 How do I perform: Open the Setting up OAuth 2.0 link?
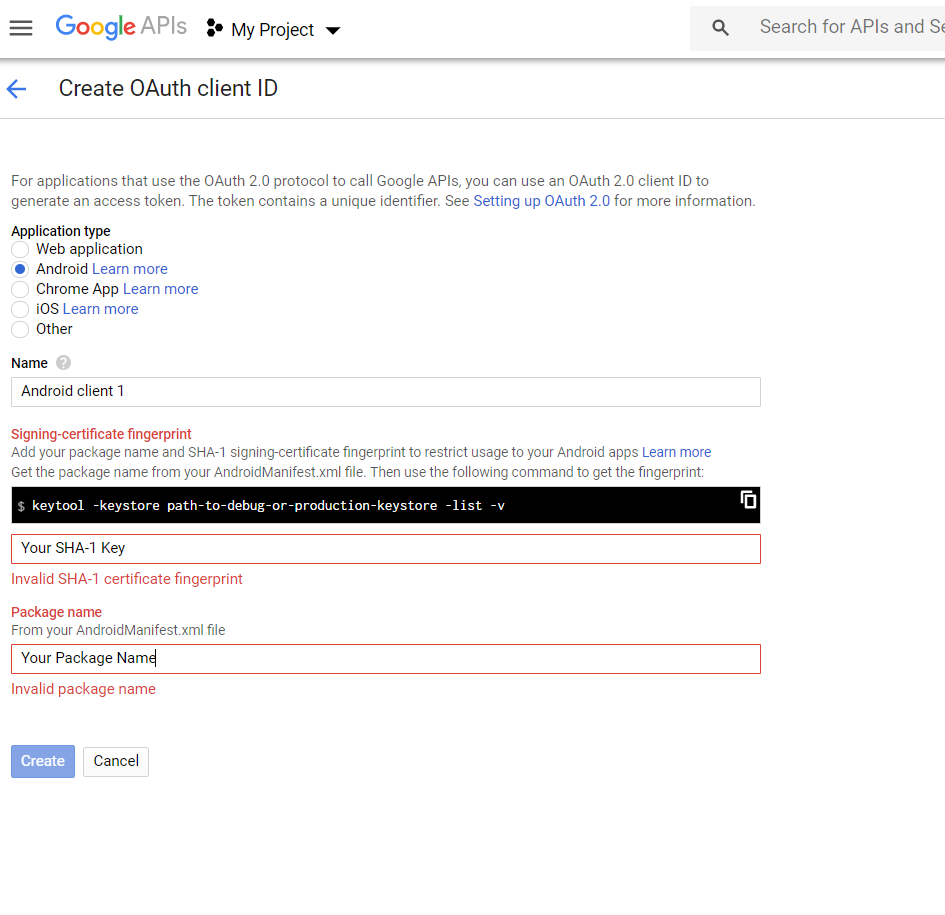tap(541, 201)
